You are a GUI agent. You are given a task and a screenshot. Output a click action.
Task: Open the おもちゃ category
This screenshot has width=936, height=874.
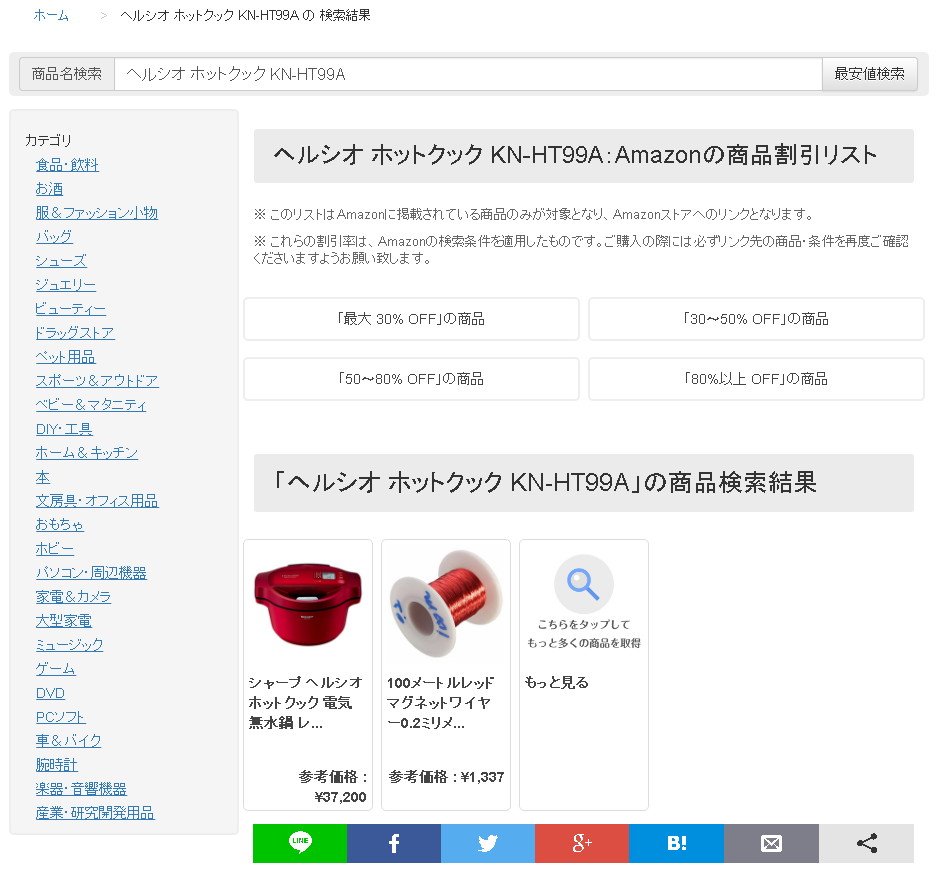tap(60, 525)
